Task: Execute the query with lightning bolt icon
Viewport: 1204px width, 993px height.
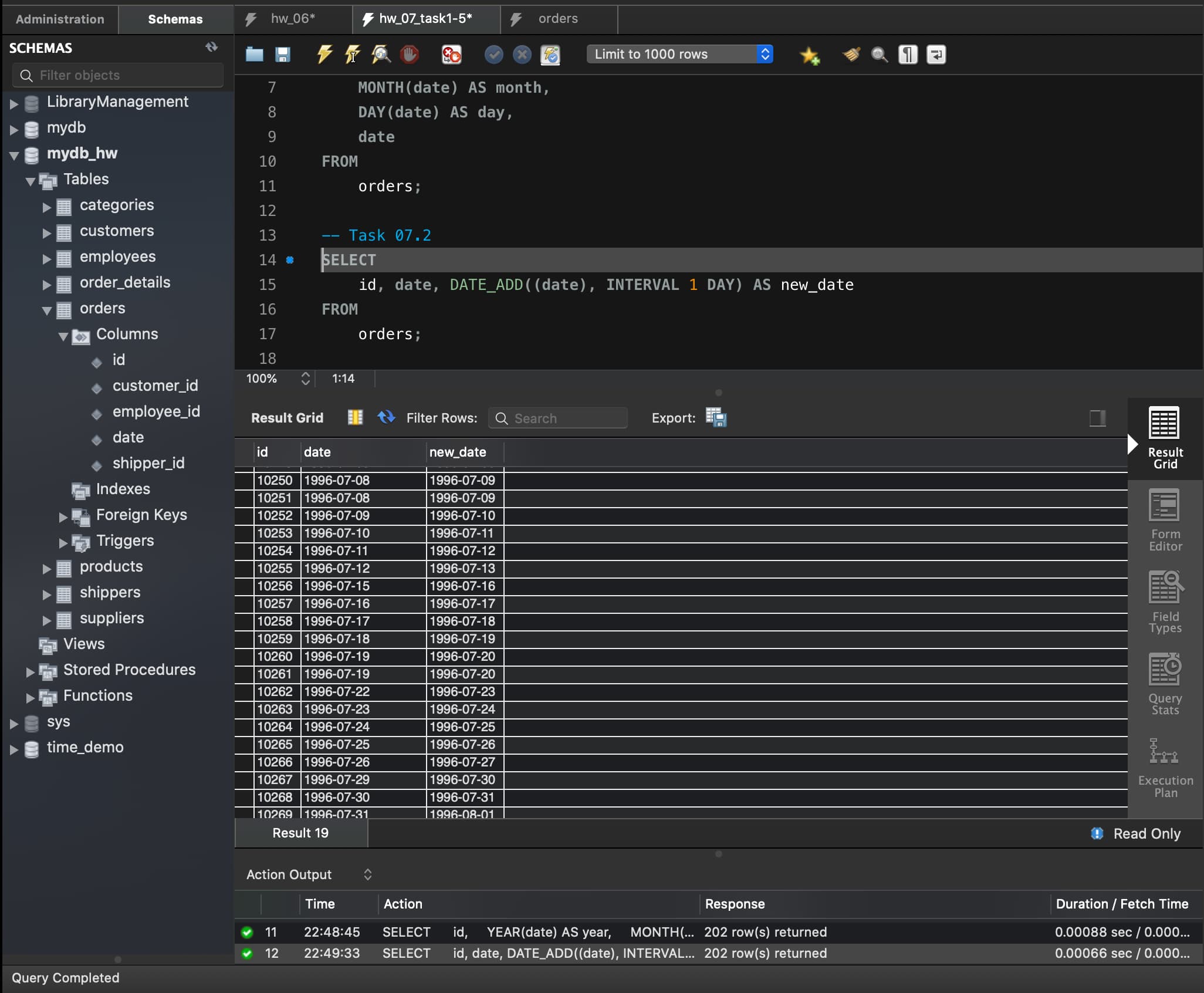Action: (x=324, y=55)
